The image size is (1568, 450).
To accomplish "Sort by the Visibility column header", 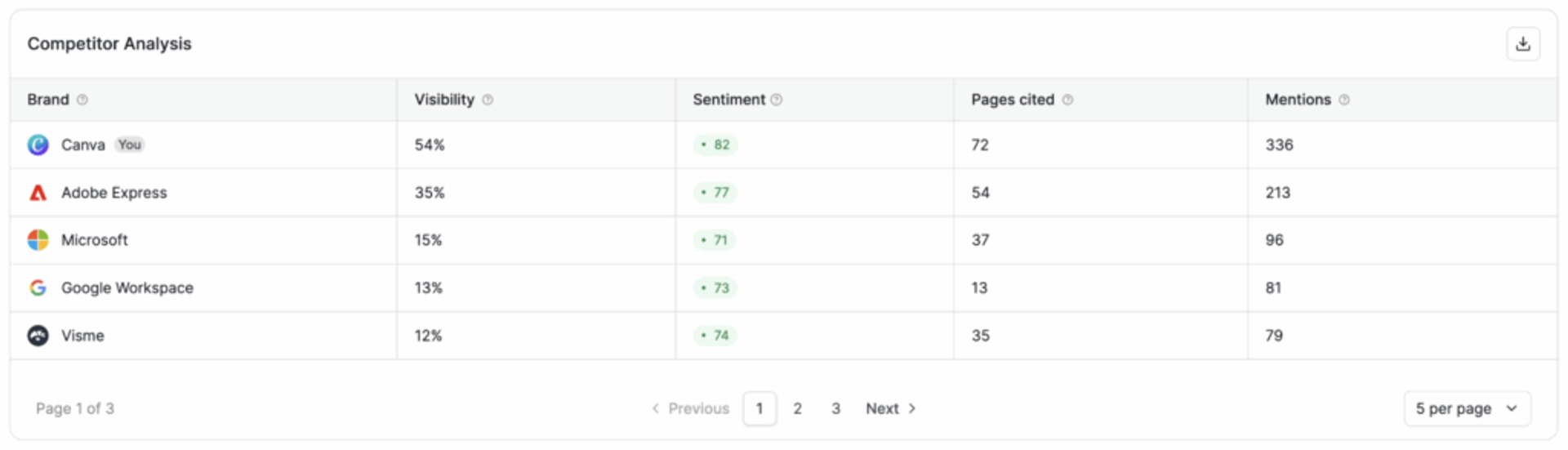I will (x=444, y=100).
